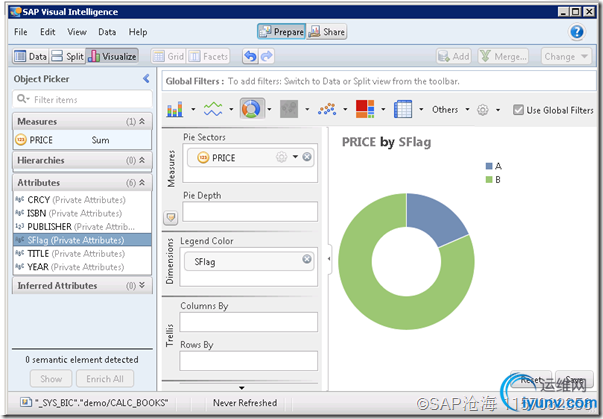
Task: Open the blue Help question icon
Action: point(576,32)
